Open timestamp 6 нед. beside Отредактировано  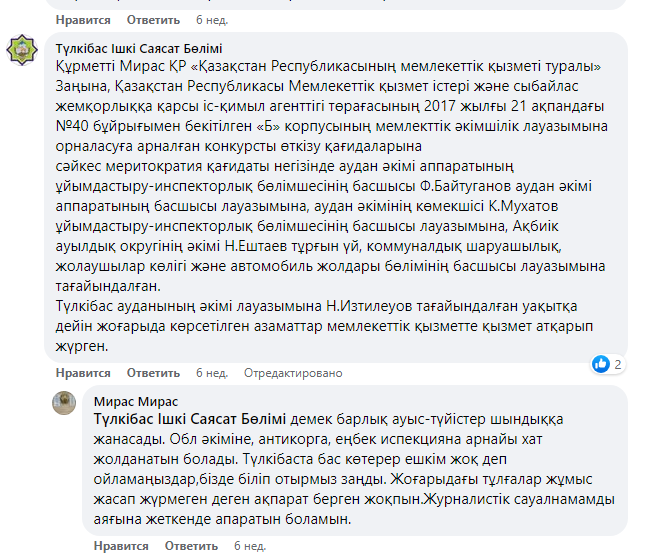coord(211,373)
